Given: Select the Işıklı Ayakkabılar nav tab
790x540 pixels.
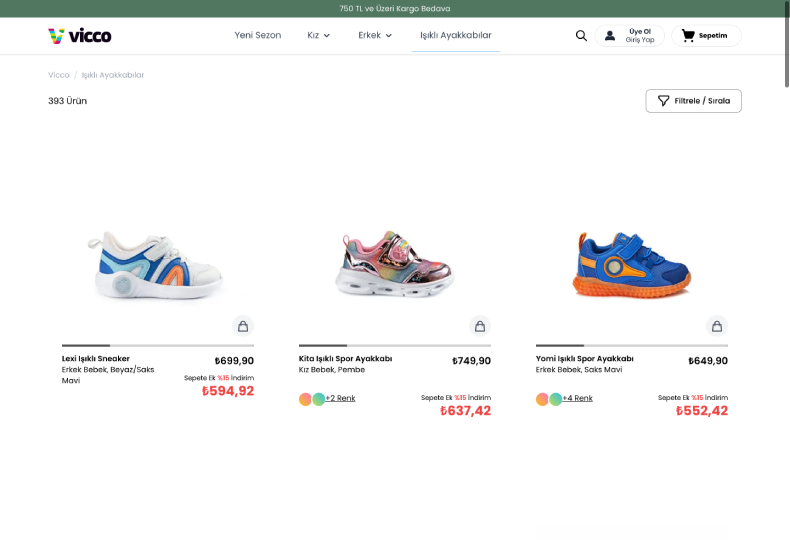Looking at the screenshot, I should (455, 36).
